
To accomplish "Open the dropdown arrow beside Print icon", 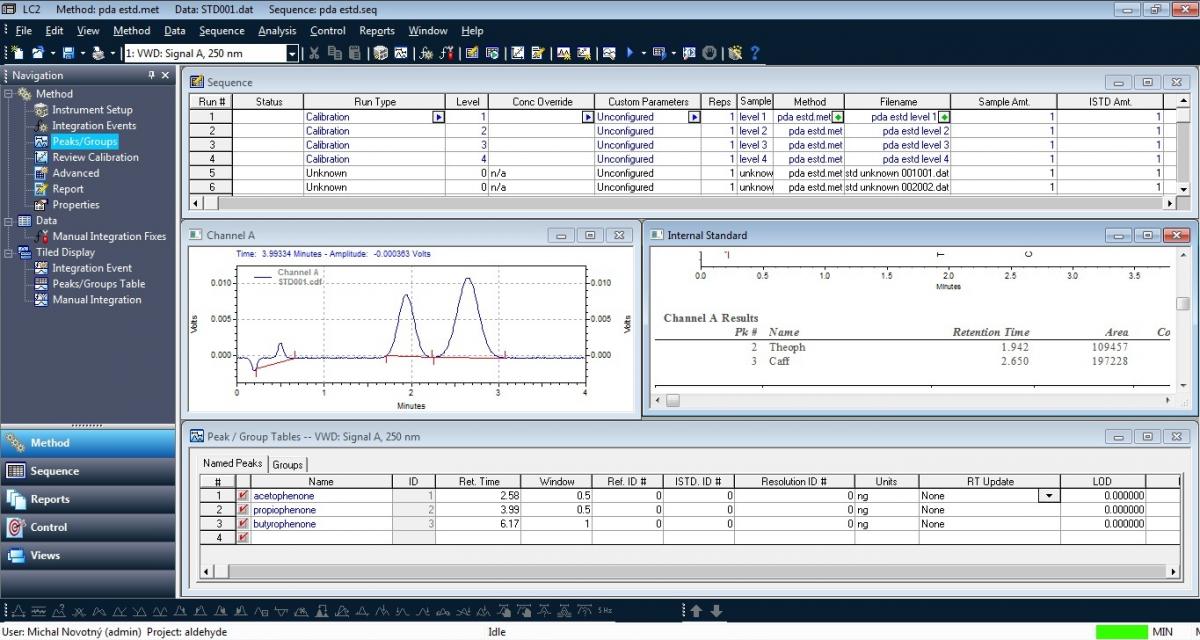I will pos(113,53).
